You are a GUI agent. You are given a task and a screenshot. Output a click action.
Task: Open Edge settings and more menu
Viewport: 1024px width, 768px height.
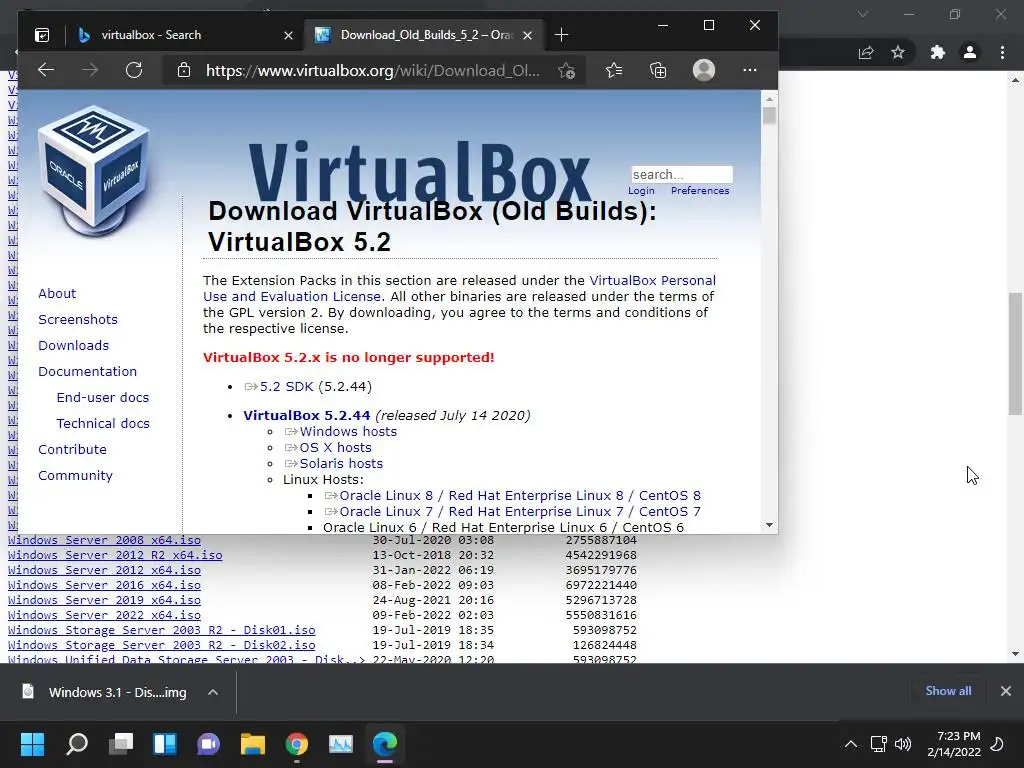click(750, 70)
